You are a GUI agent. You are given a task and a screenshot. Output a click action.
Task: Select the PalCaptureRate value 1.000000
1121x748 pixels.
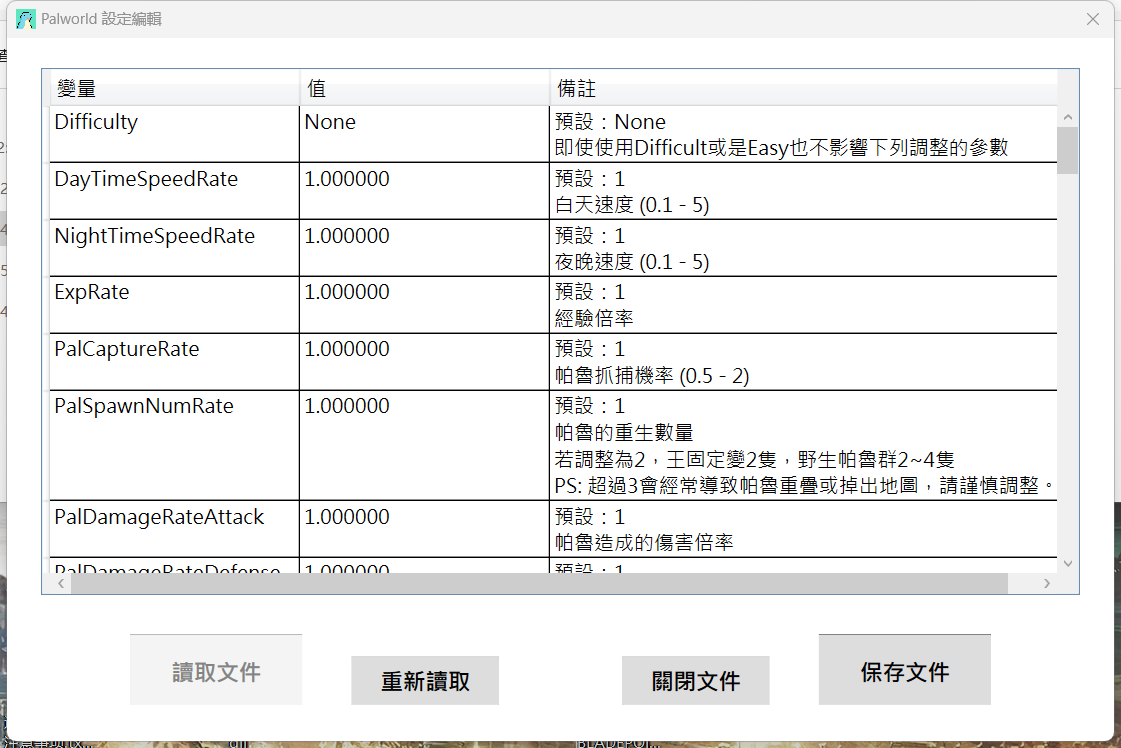point(425,362)
